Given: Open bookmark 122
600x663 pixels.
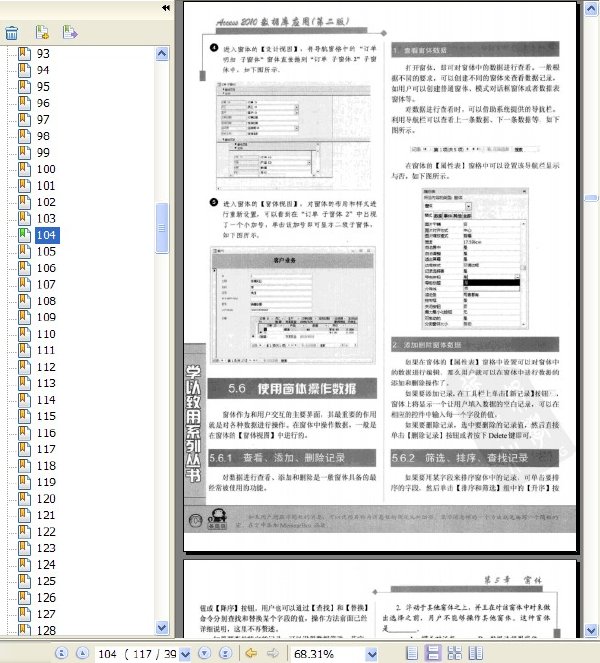Looking at the screenshot, I should coord(46,532).
